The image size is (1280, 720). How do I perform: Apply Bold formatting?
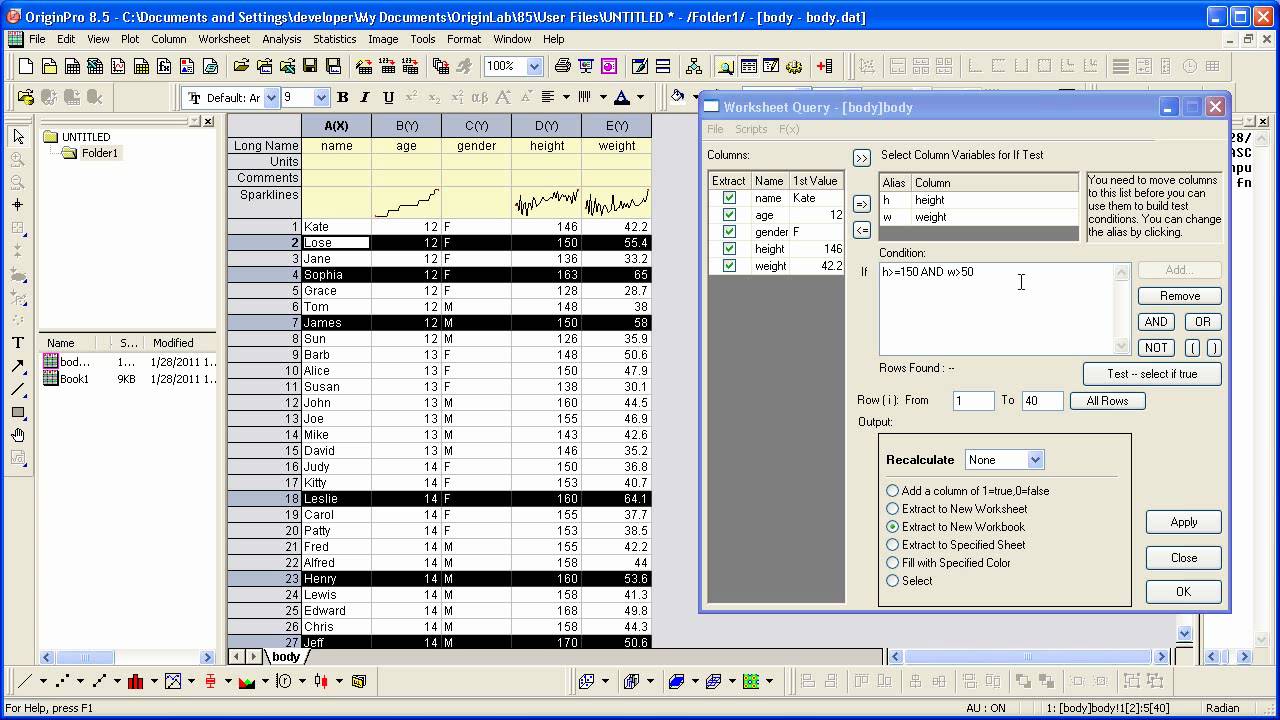coord(342,97)
